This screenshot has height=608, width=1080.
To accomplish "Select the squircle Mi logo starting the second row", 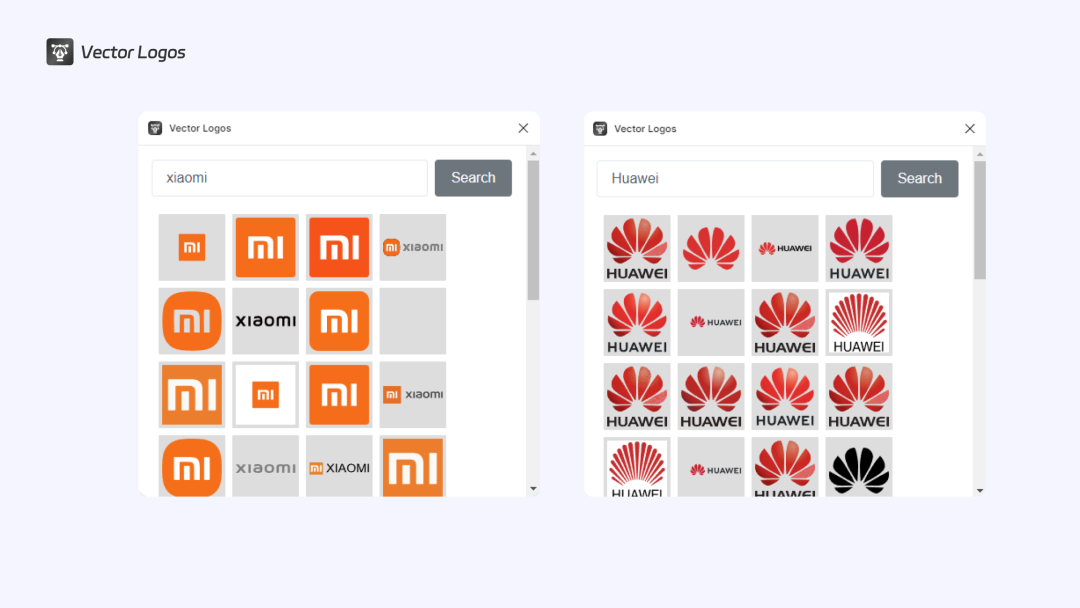I will (191, 321).
